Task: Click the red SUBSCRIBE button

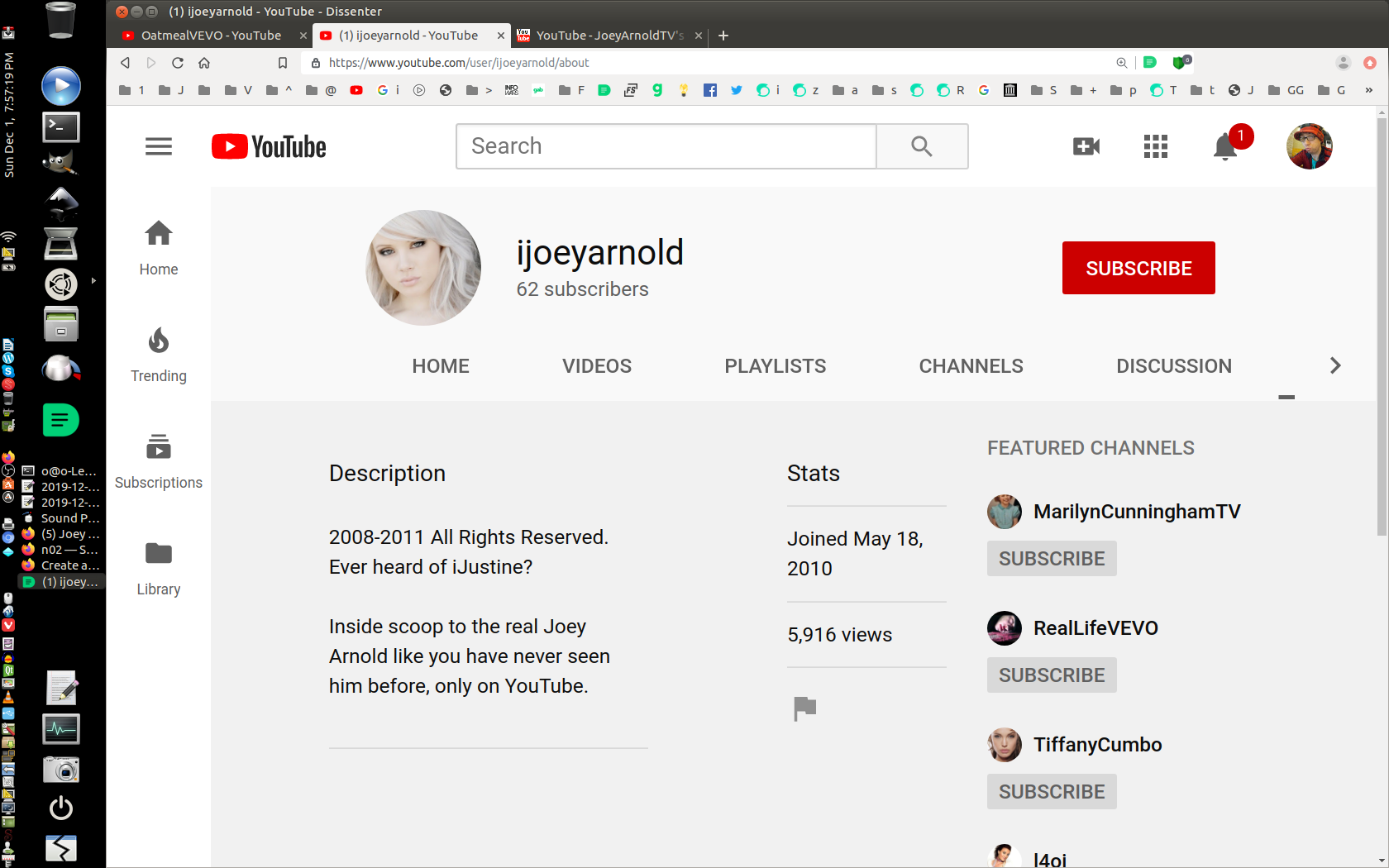Action: 1138,268
